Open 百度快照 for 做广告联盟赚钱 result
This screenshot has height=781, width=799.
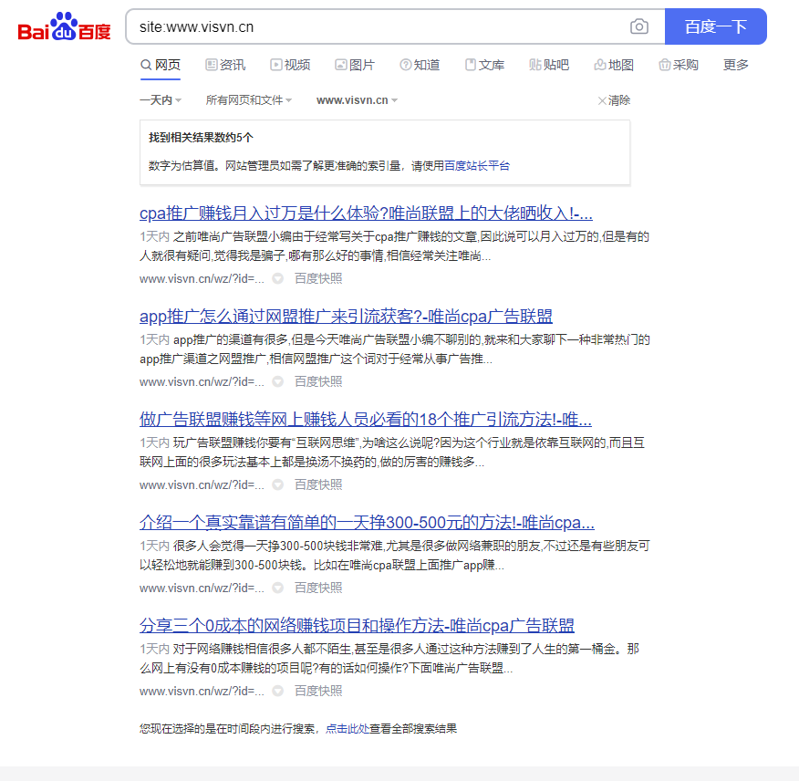(318, 484)
